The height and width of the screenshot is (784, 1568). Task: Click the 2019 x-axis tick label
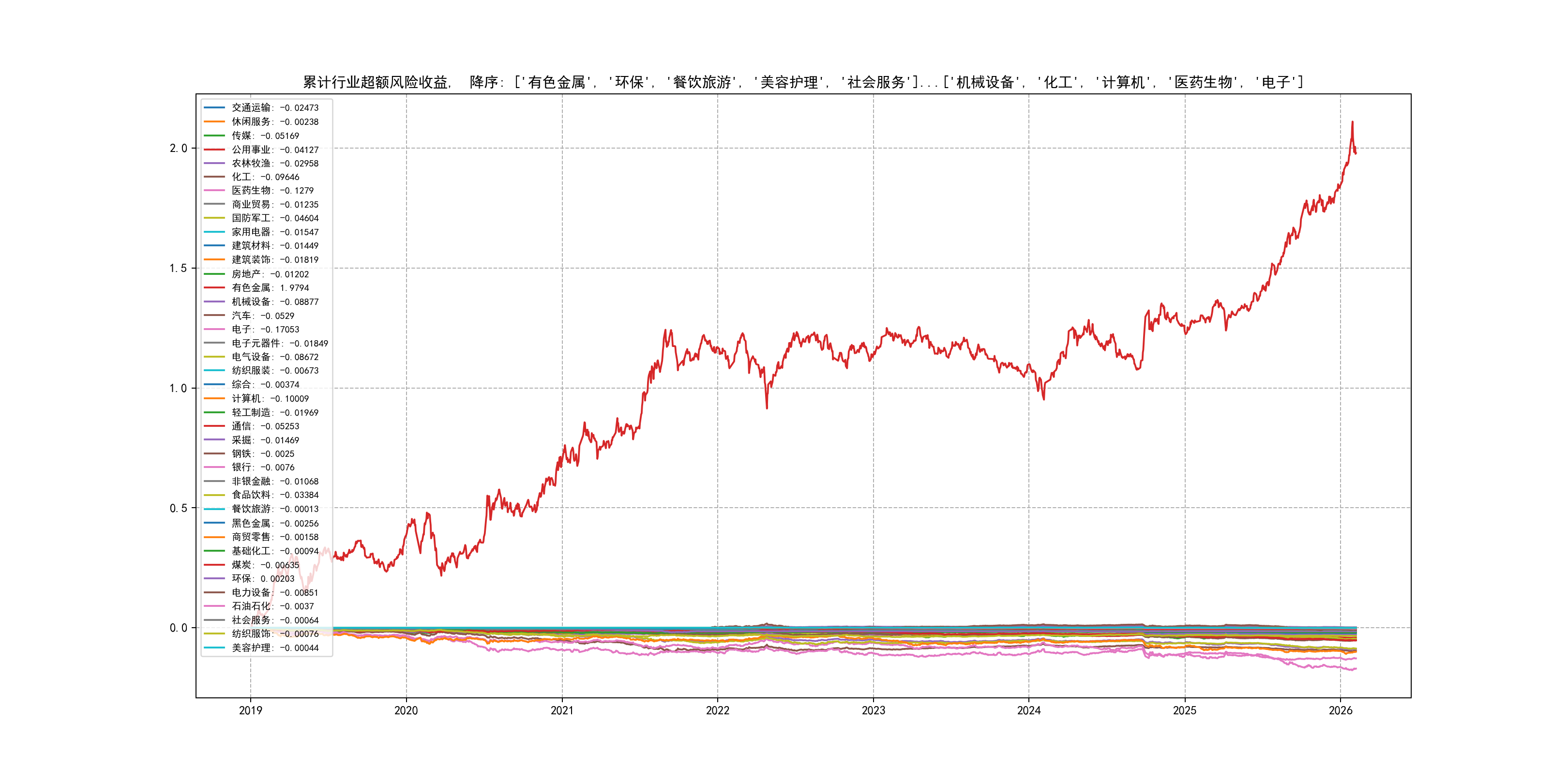[250, 710]
